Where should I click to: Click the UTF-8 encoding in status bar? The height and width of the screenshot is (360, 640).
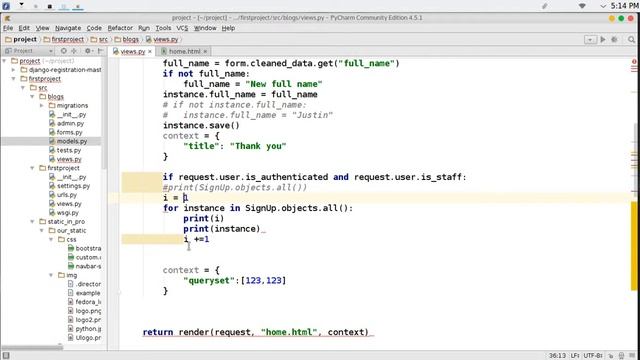click(x=593, y=356)
